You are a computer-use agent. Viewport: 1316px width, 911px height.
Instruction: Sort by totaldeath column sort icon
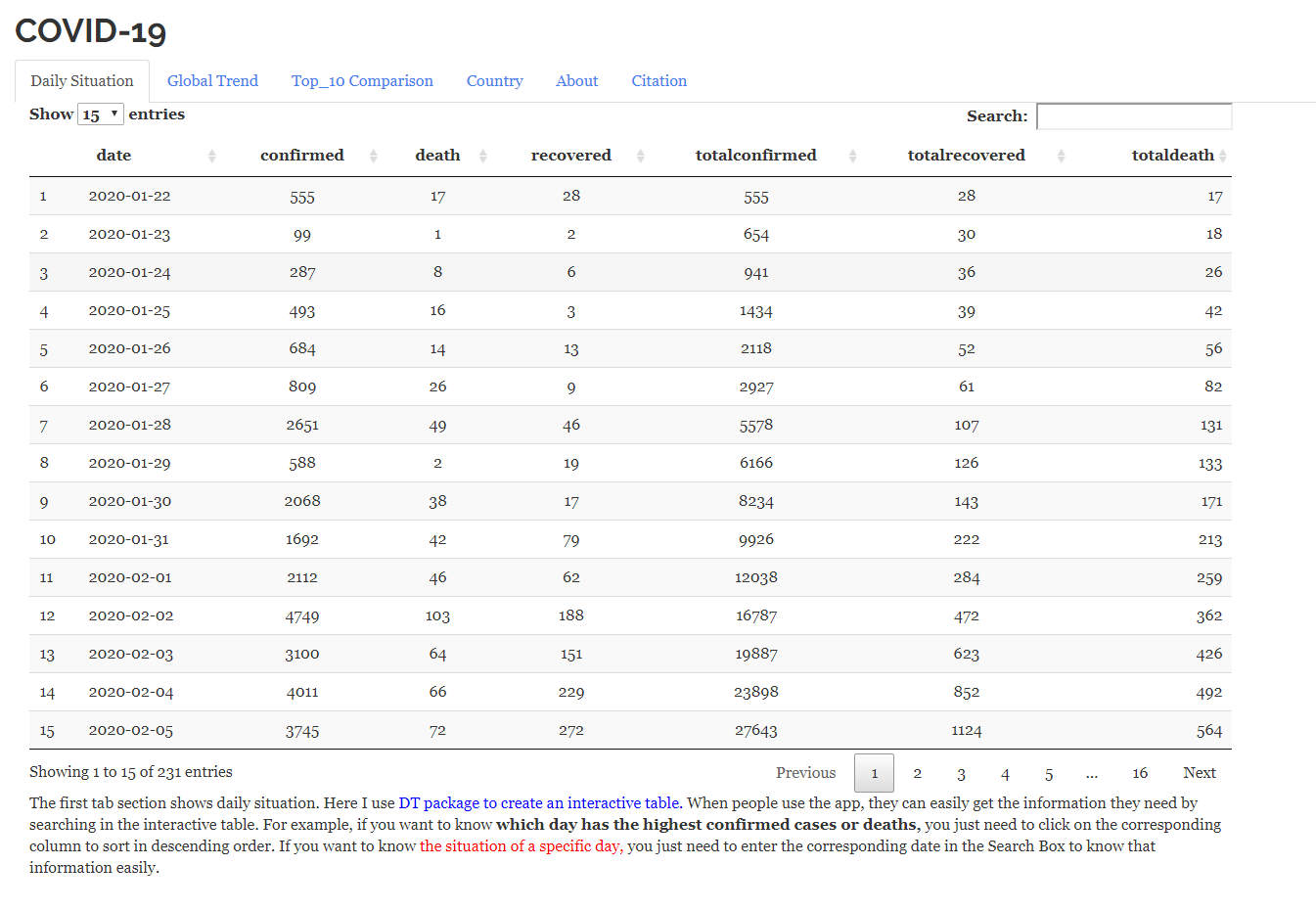point(1223,156)
